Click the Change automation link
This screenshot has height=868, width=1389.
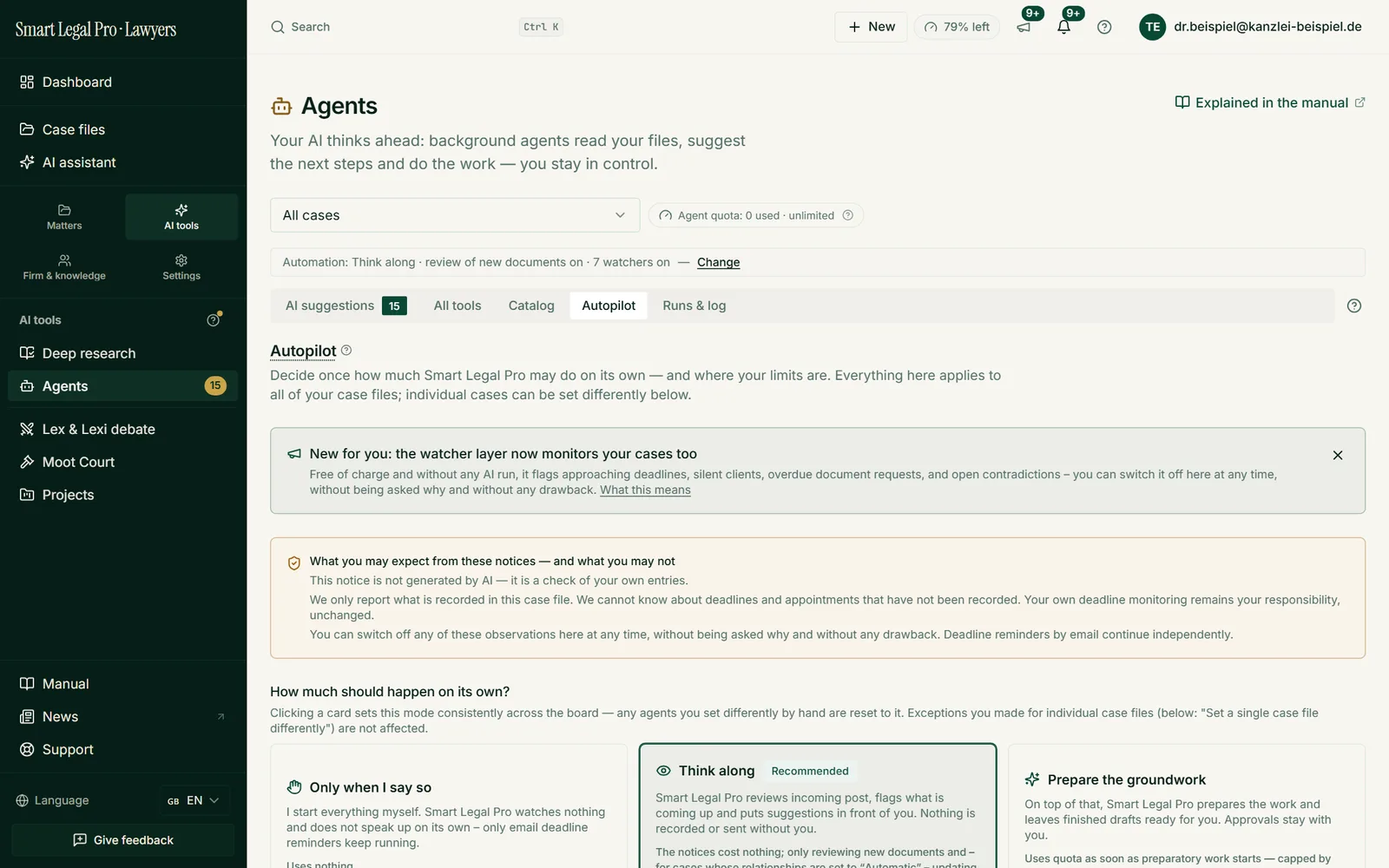(718, 262)
